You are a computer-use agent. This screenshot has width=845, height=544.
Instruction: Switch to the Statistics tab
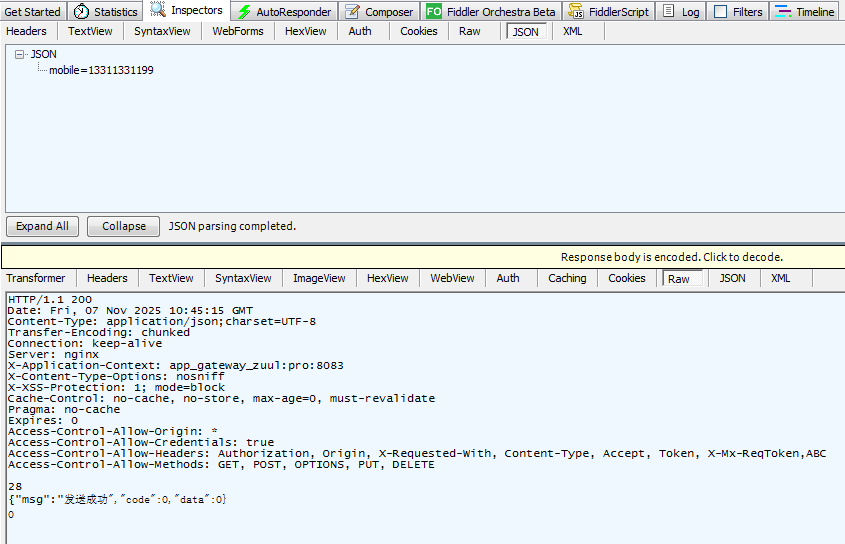click(x=106, y=12)
